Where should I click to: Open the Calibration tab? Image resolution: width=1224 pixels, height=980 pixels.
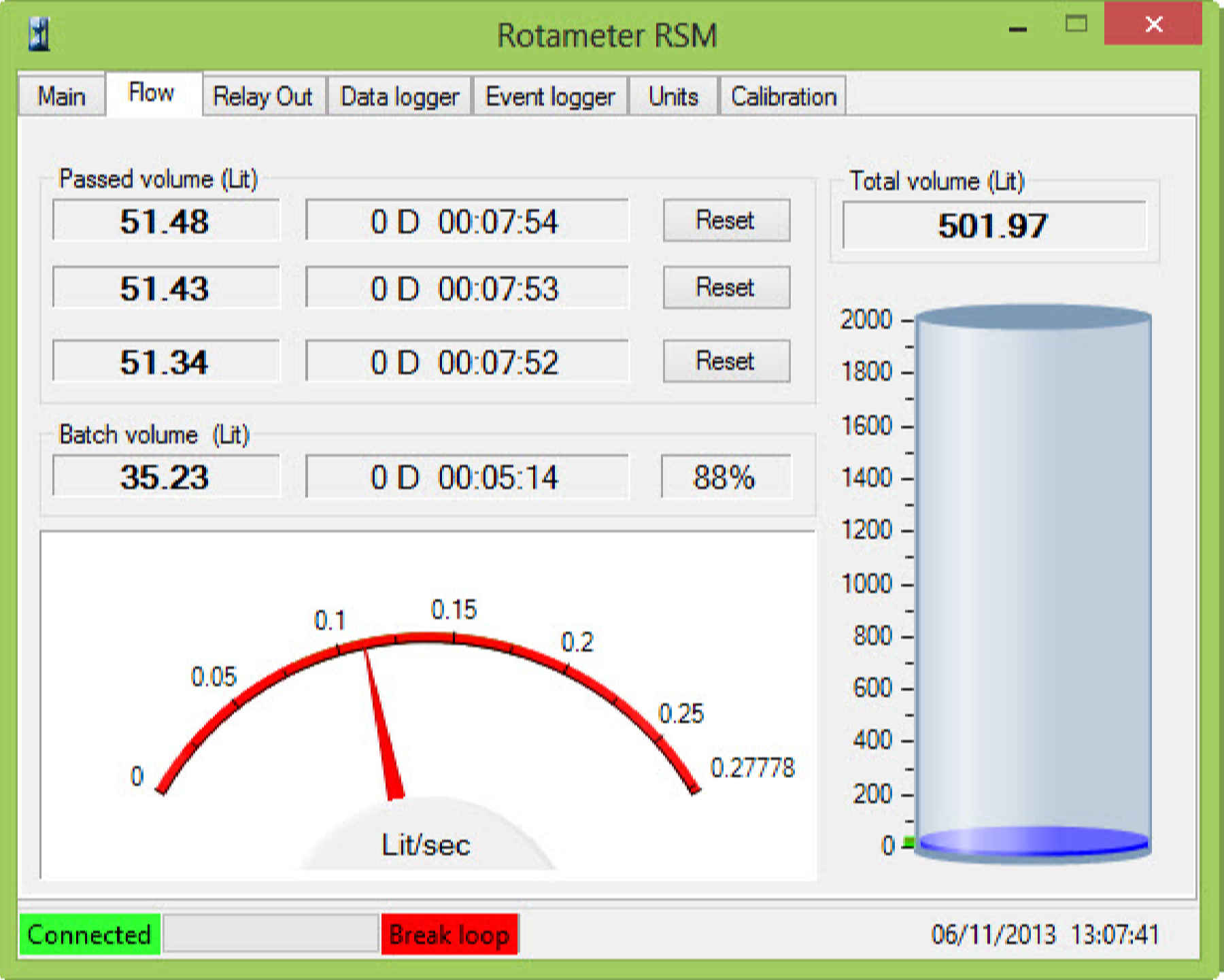pos(783,97)
